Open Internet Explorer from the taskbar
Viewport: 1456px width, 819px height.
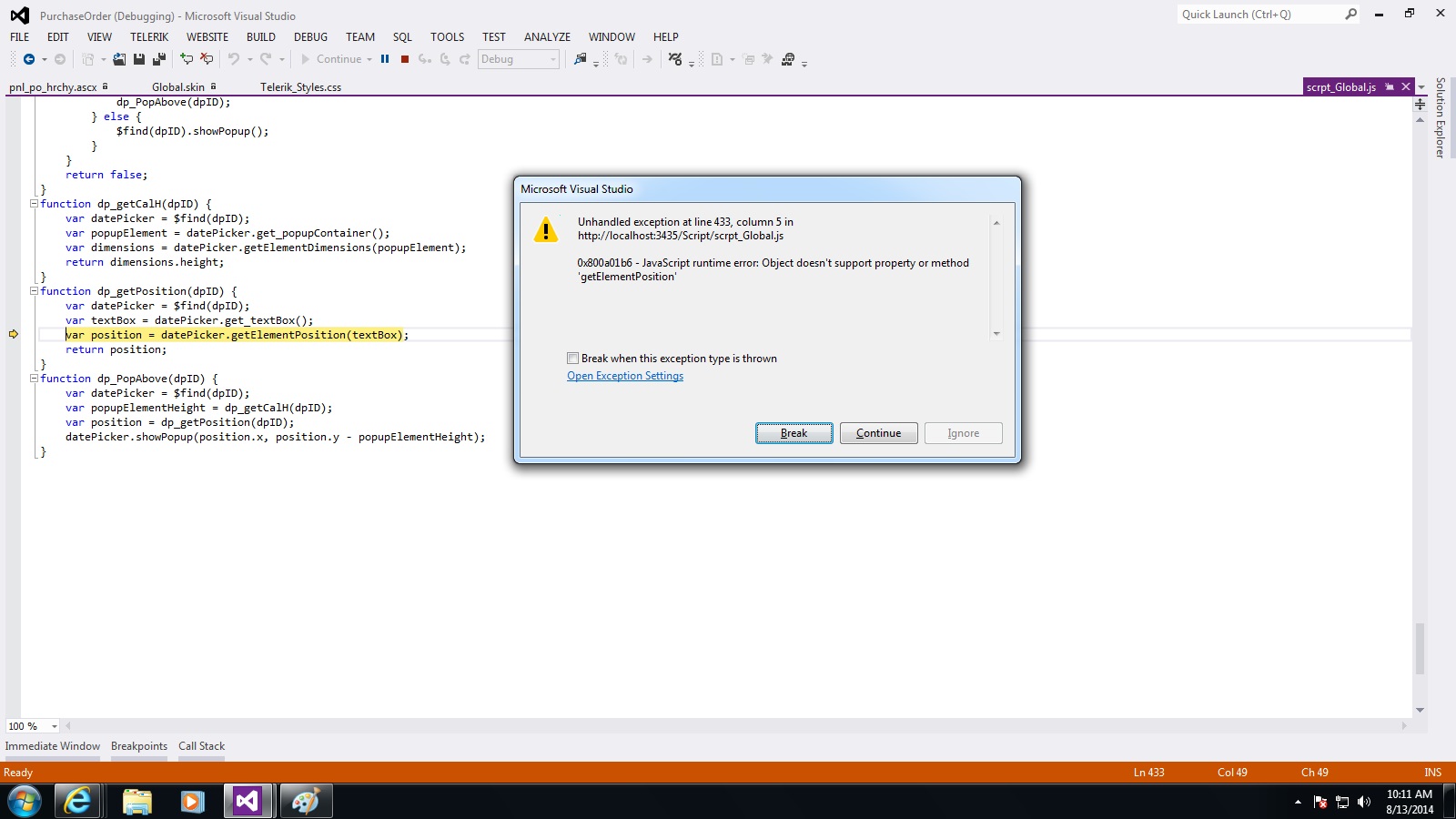click(x=78, y=801)
